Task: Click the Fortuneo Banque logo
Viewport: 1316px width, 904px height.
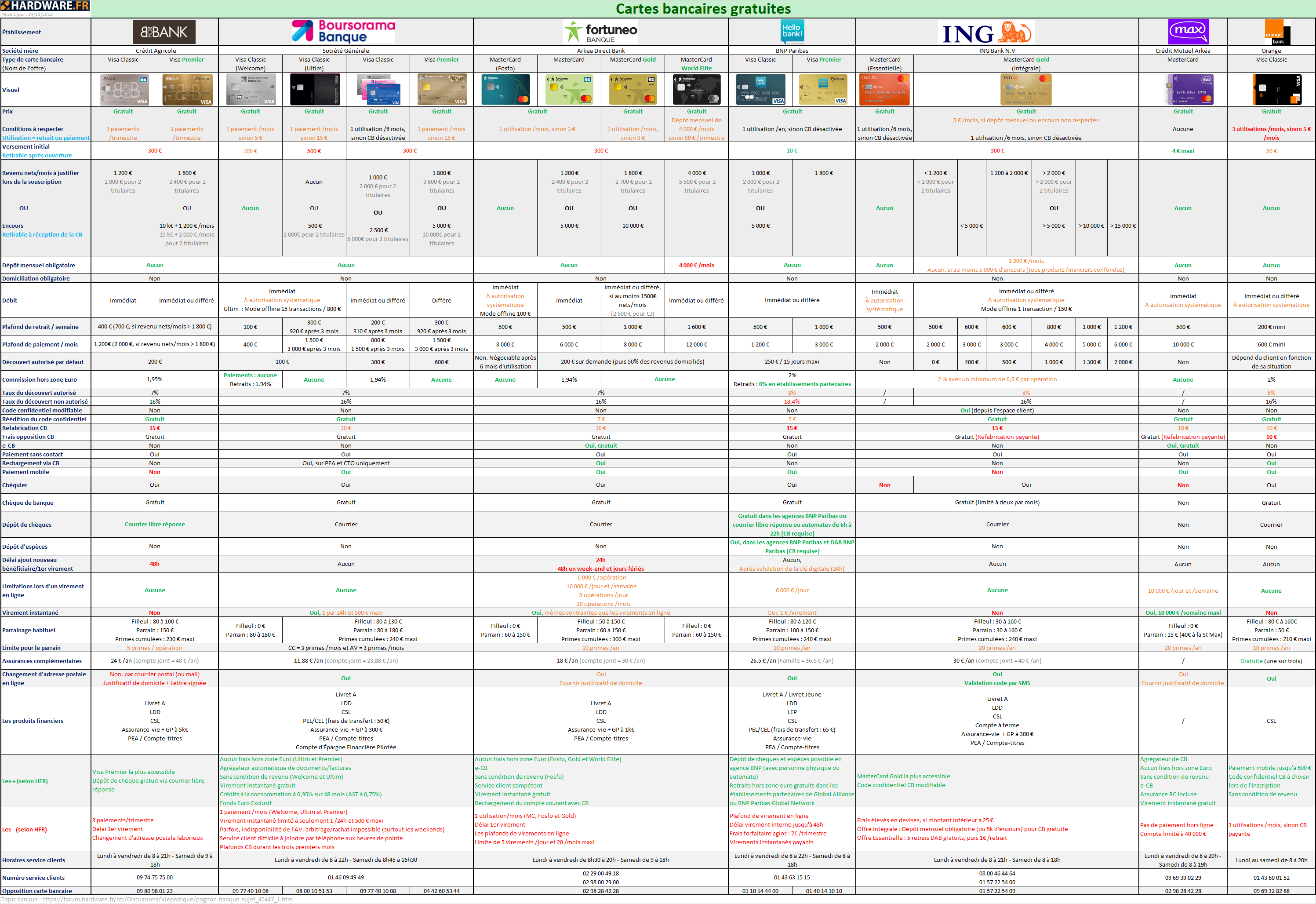Action: tap(600, 32)
